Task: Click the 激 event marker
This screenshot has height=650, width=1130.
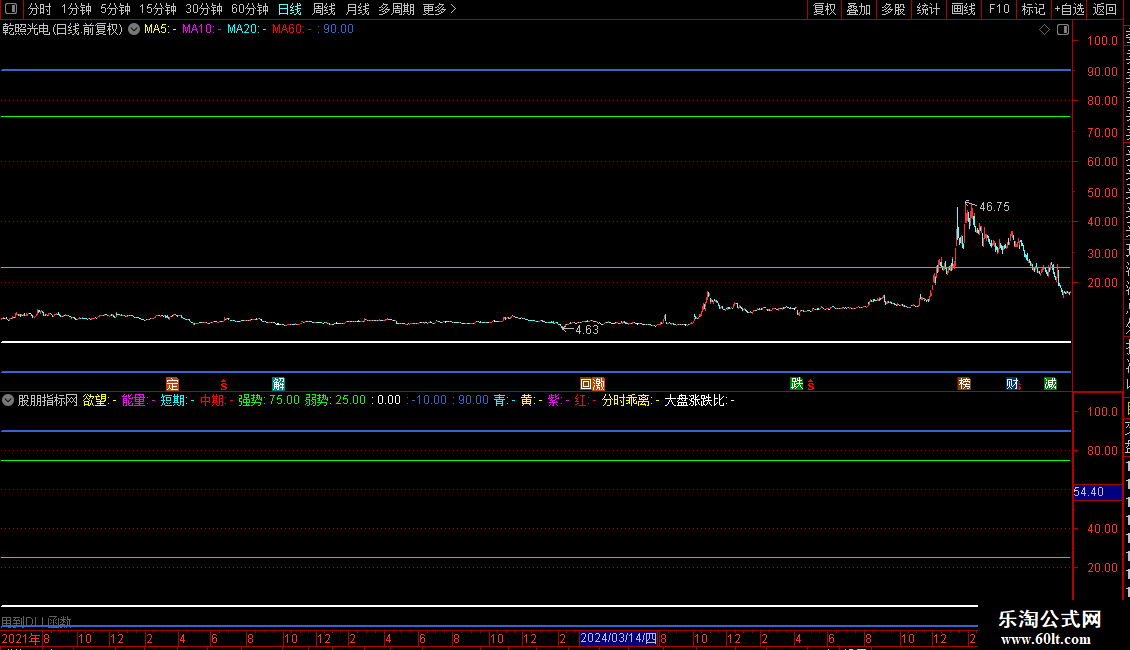Action: (x=599, y=384)
